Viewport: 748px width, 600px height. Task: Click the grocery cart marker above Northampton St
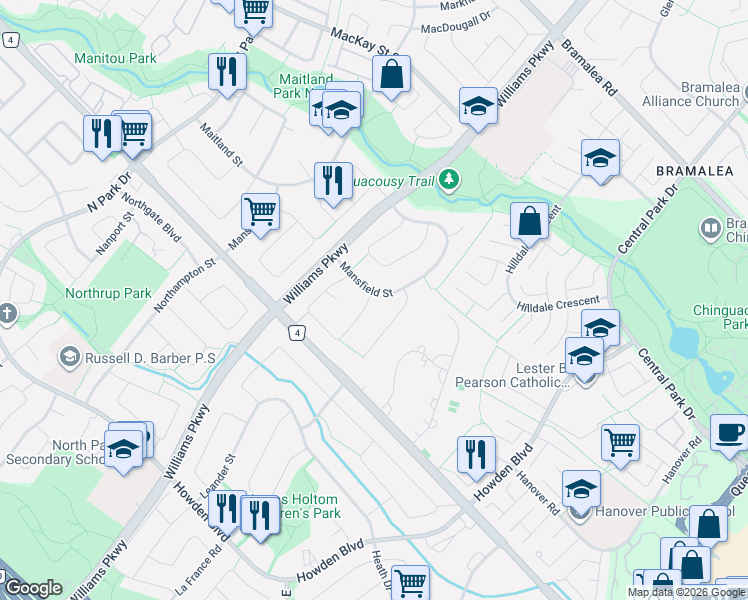(260, 214)
